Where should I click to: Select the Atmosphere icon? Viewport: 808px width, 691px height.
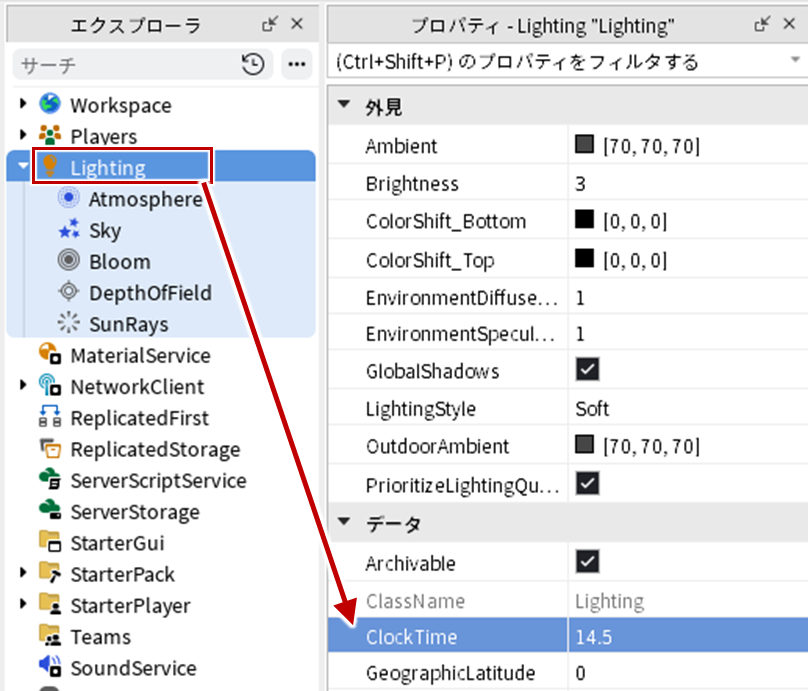click(x=69, y=197)
